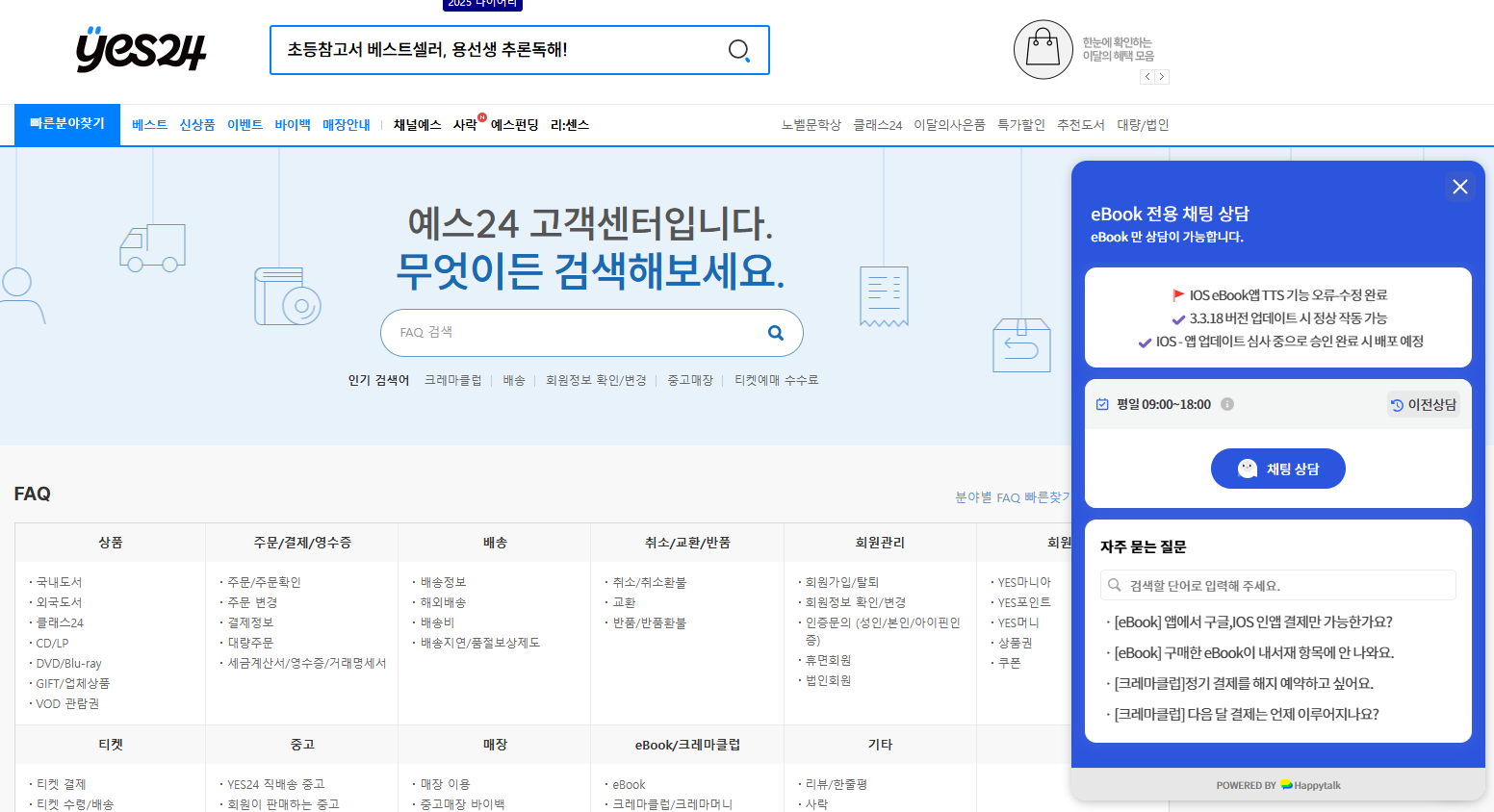Open 매장안내 menu item
Image resolution: width=1494 pixels, height=812 pixels.
click(x=347, y=125)
